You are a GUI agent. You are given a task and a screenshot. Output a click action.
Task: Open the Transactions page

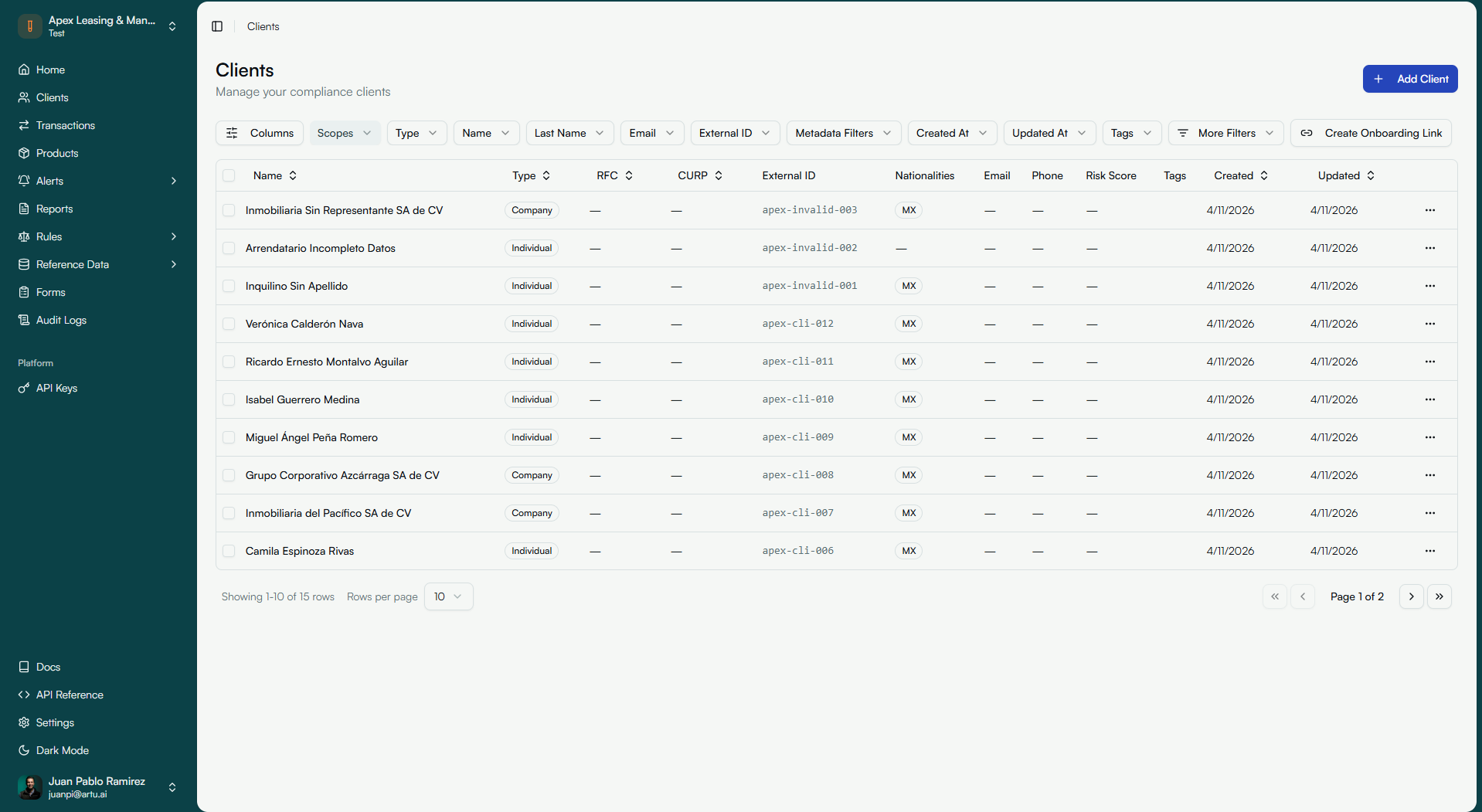[66, 125]
